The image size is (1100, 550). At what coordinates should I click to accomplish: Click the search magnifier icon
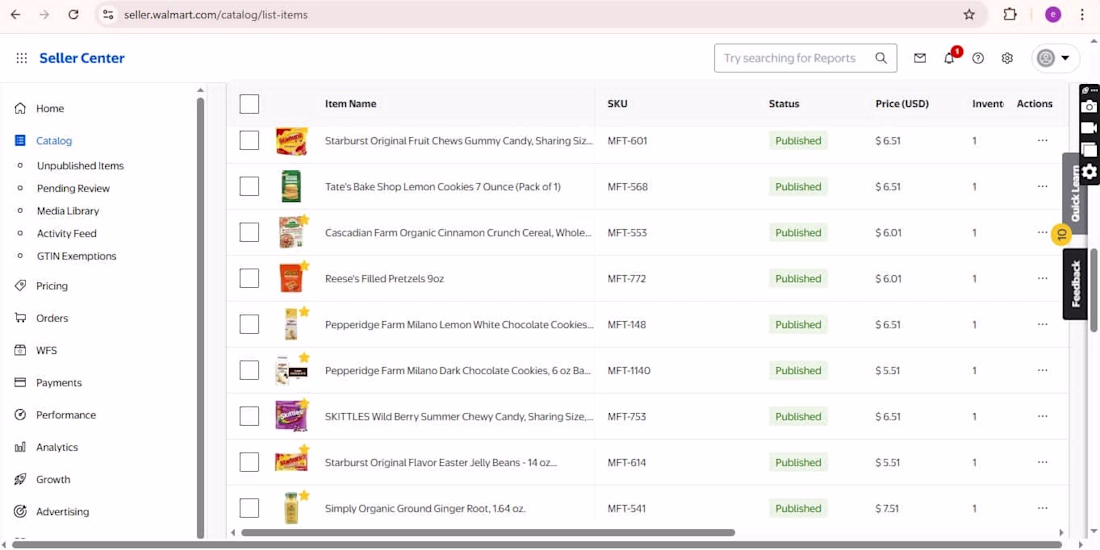click(881, 58)
